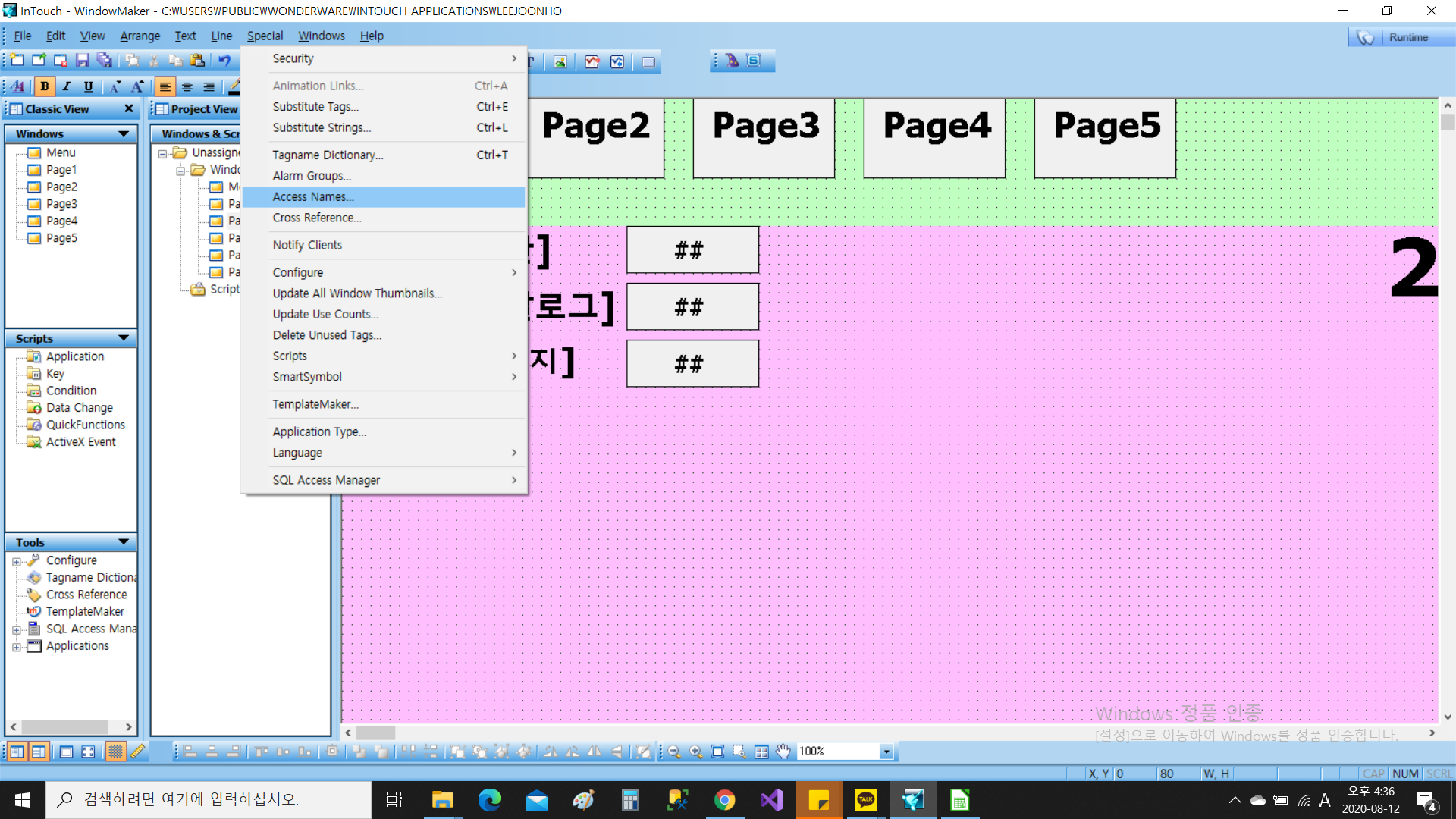The height and width of the screenshot is (819, 1456).
Task: Click the Paste clipboard icon
Action: [197, 61]
